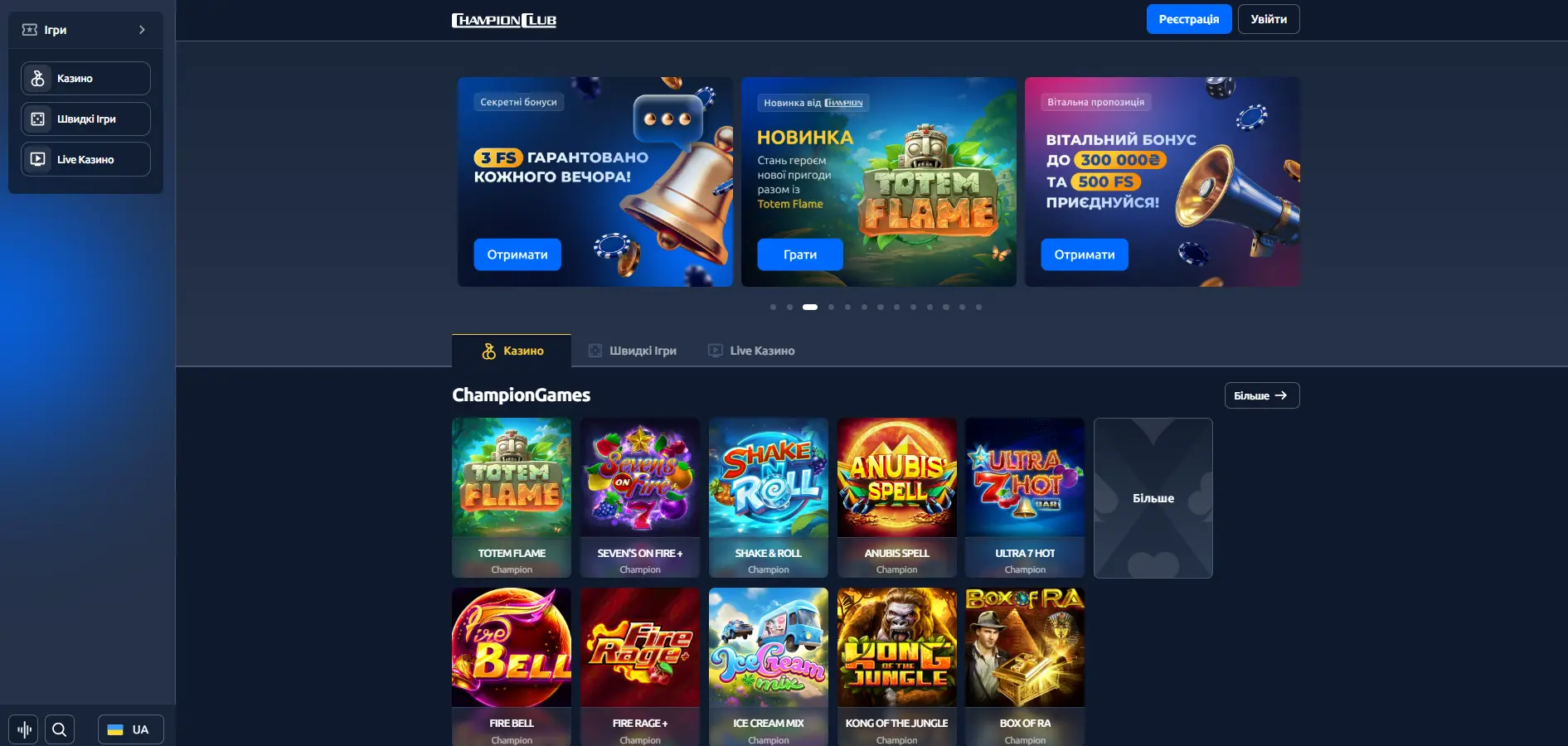Switch to the Live Казино tab

pyautogui.click(x=751, y=351)
